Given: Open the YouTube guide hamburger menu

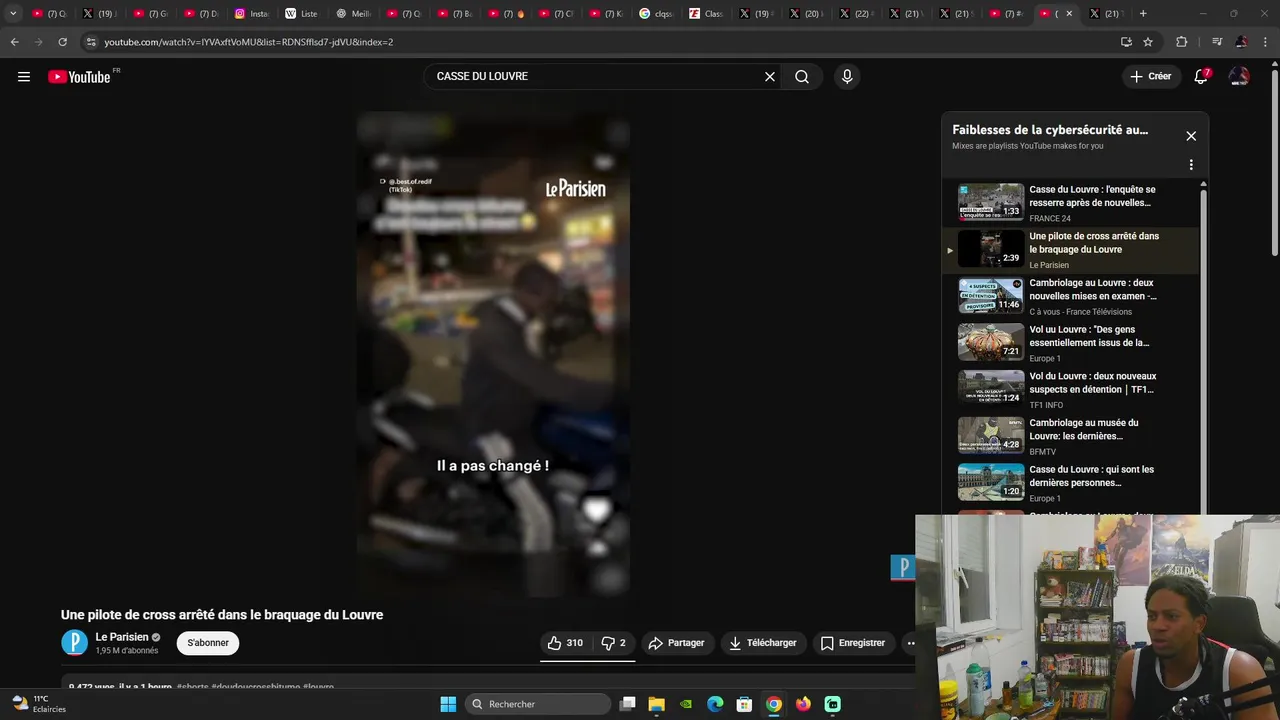Looking at the screenshot, I should [24, 77].
